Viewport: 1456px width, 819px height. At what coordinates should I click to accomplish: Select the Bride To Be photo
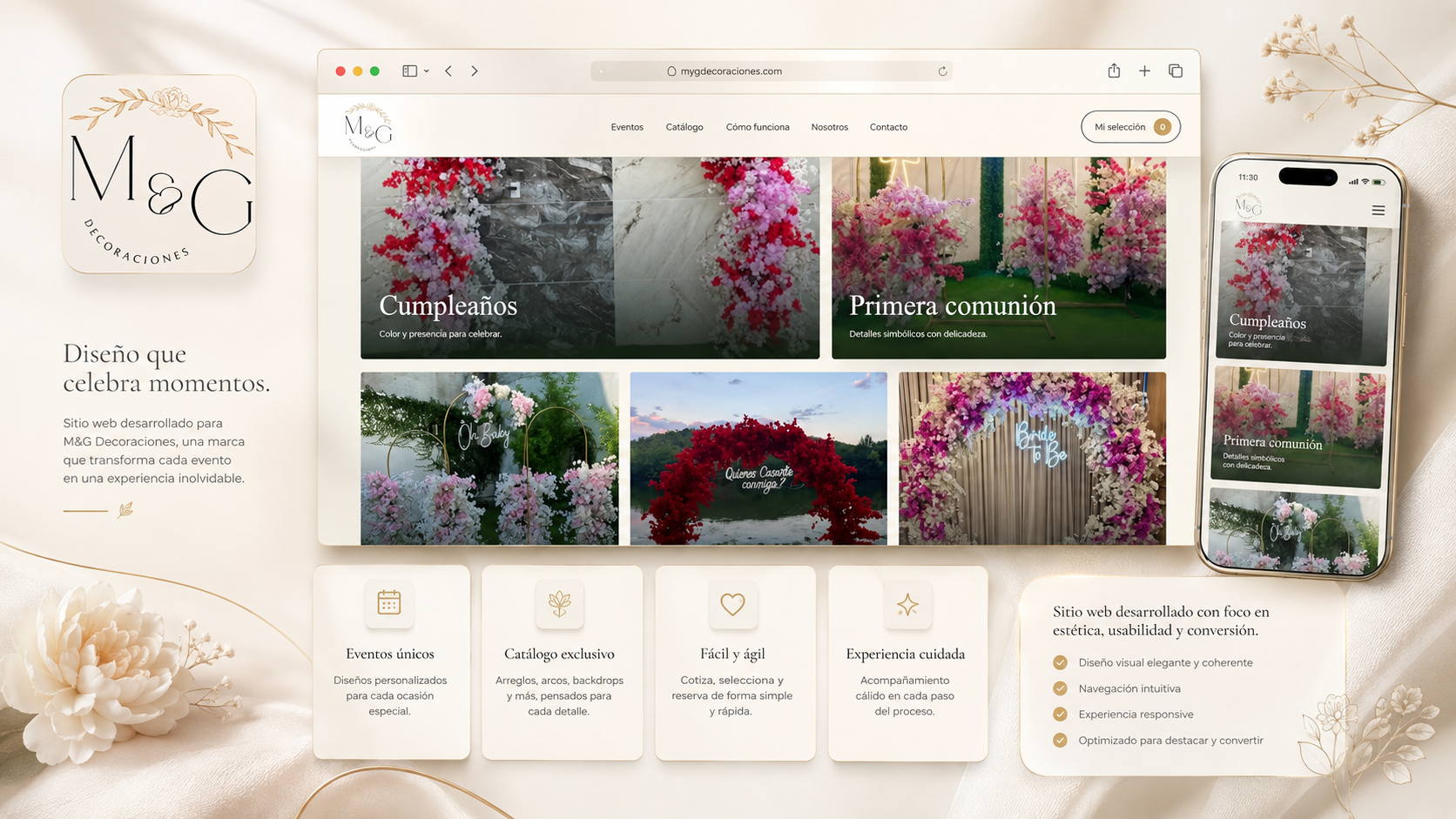click(1032, 459)
